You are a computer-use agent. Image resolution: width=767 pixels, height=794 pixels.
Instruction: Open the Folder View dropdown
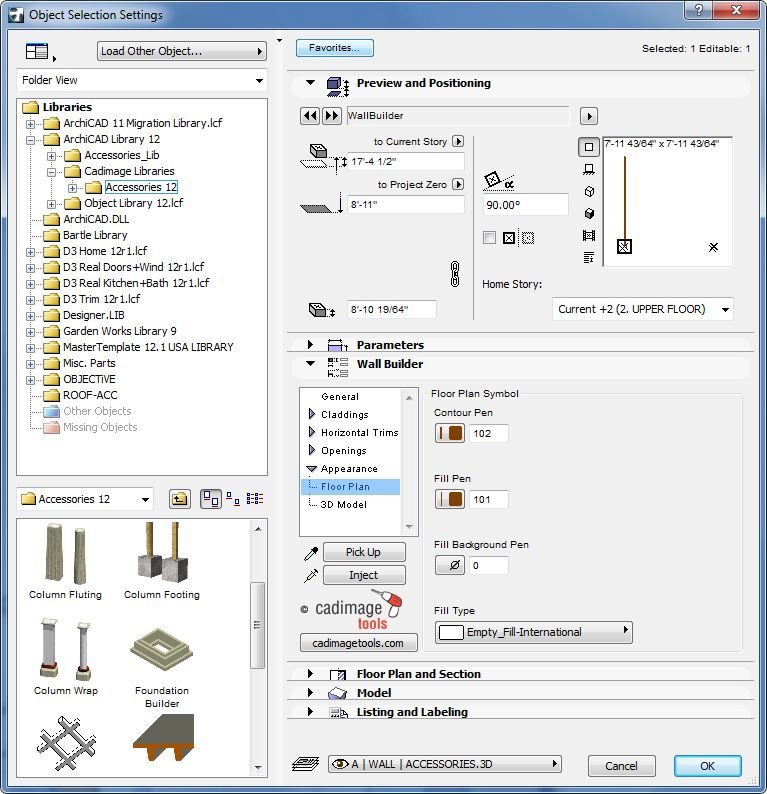[142, 81]
